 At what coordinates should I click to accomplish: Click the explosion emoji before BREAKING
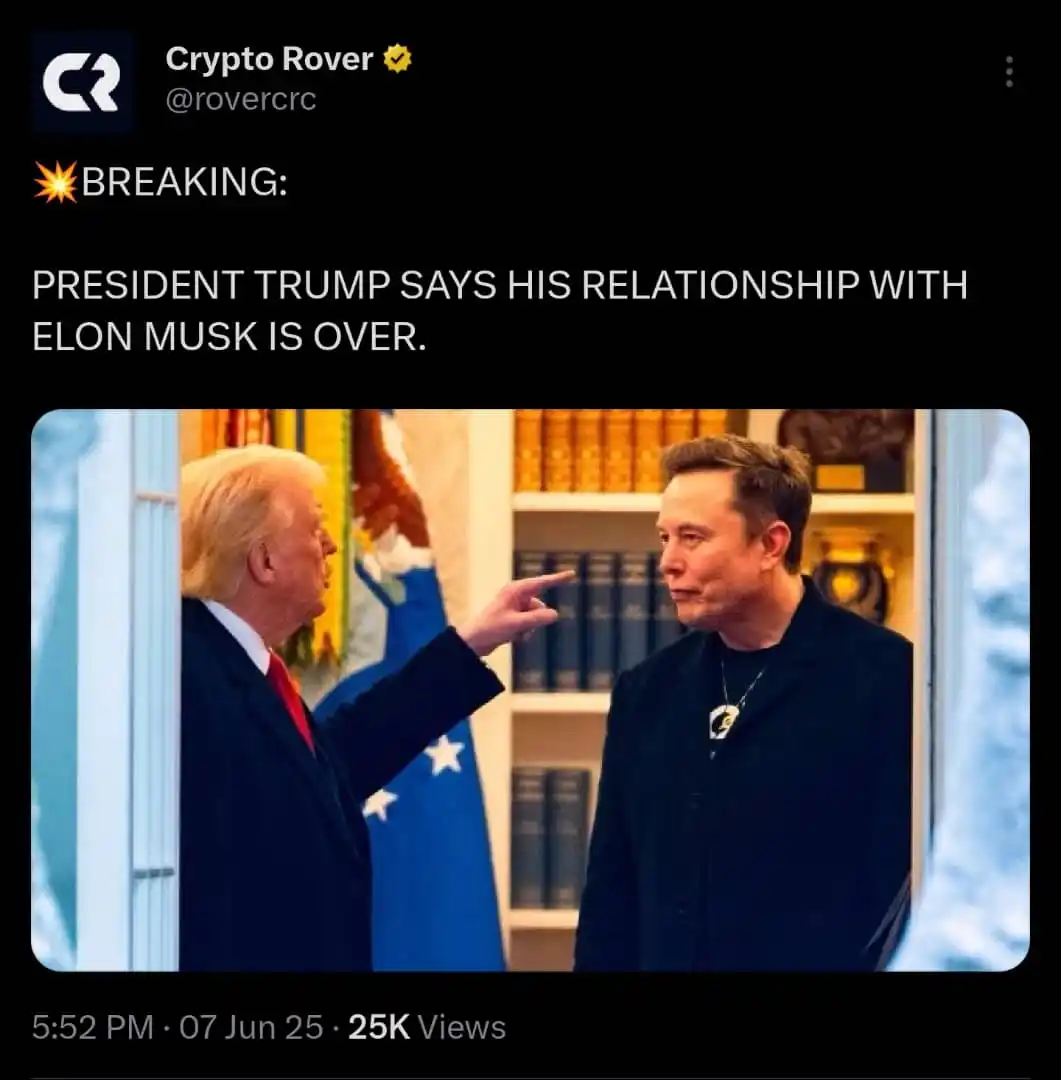point(56,183)
